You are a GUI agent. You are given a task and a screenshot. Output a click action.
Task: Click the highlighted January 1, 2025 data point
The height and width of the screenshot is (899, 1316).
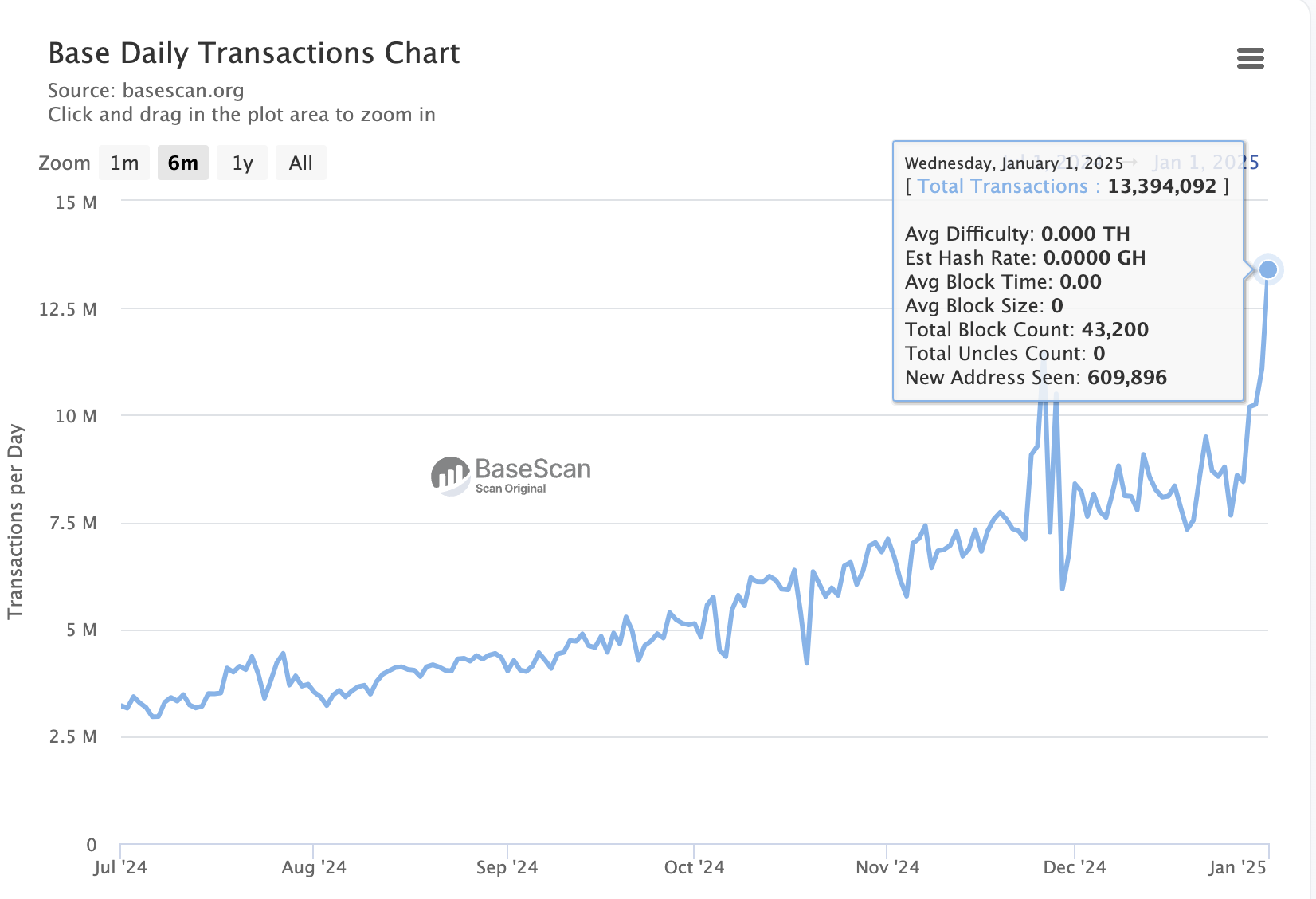click(1267, 269)
